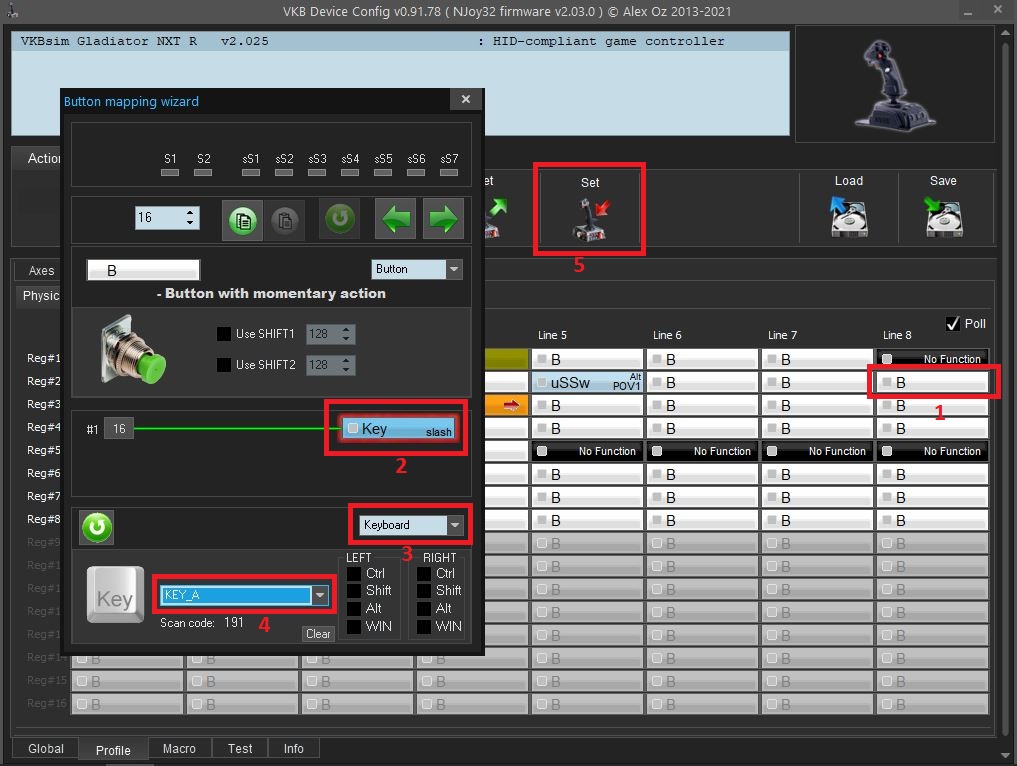
Task: Go to previous button with green left arrow
Action: click(x=397, y=219)
